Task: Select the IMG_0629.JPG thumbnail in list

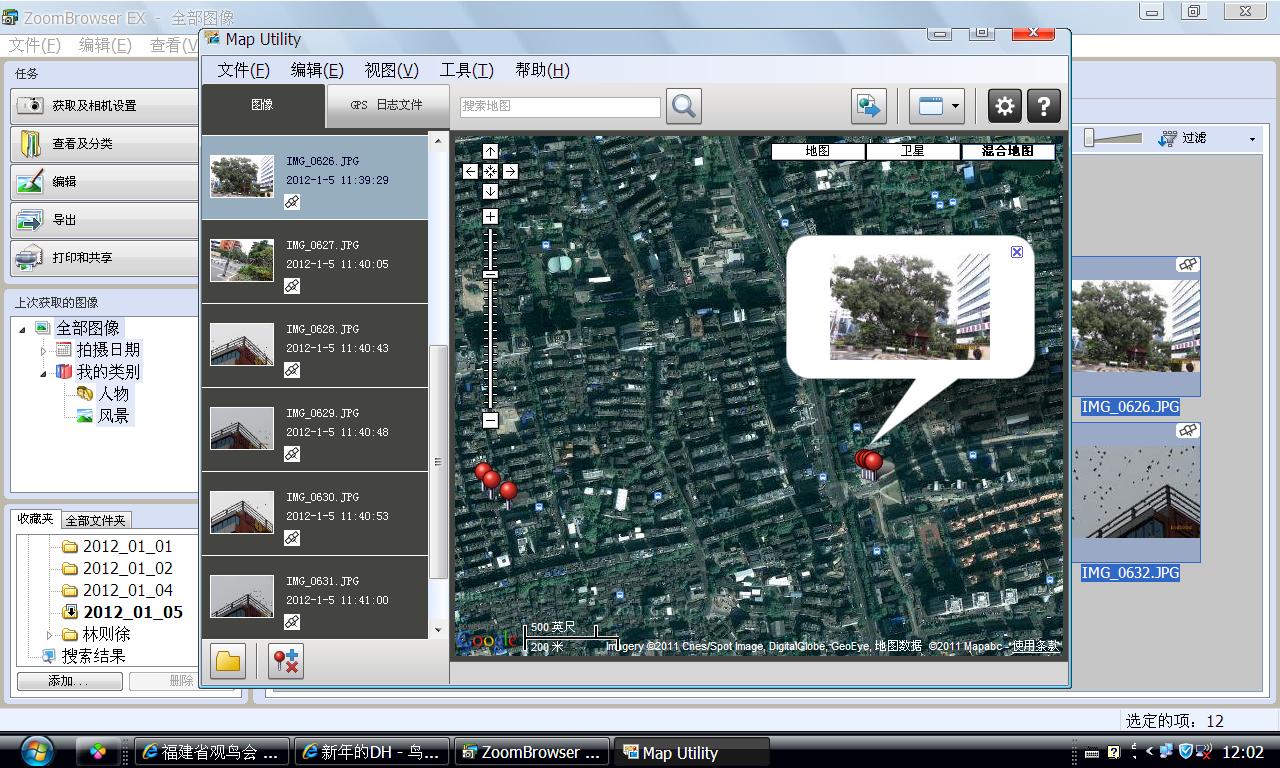Action: pyautogui.click(x=242, y=428)
